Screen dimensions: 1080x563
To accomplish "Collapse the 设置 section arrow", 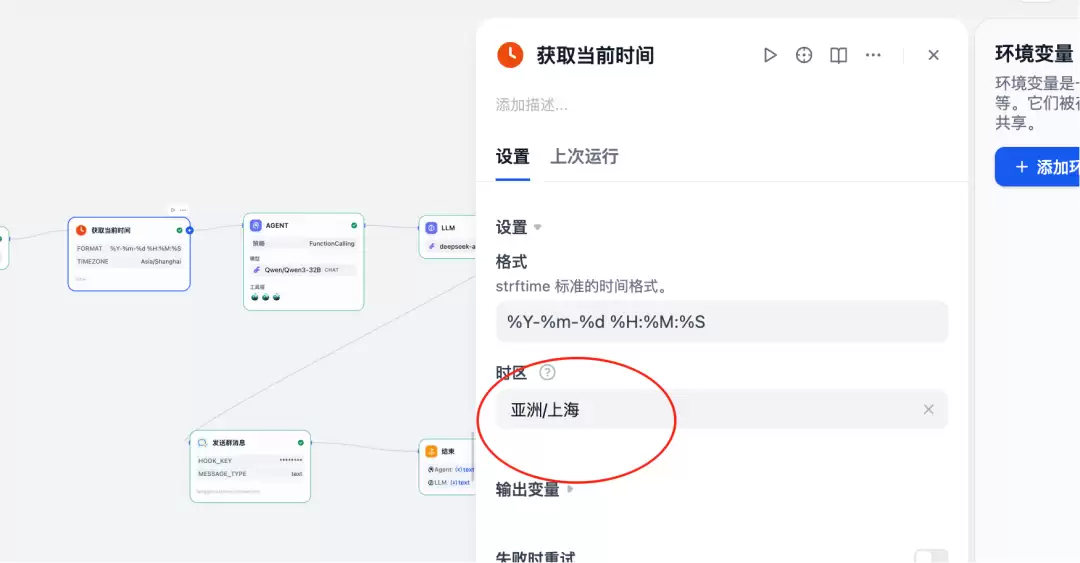I will (x=538, y=227).
